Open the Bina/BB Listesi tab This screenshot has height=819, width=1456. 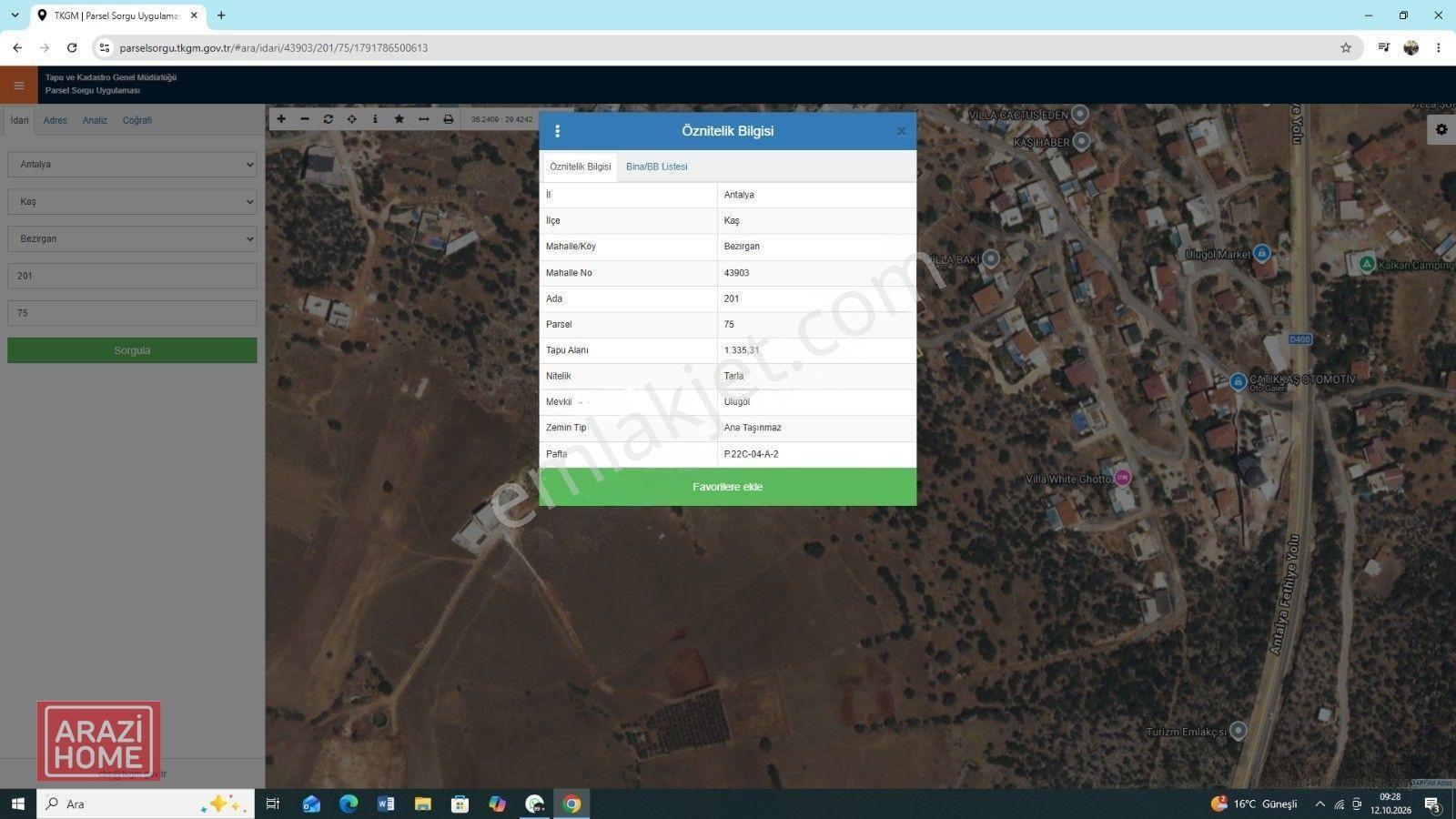[657, 167]
